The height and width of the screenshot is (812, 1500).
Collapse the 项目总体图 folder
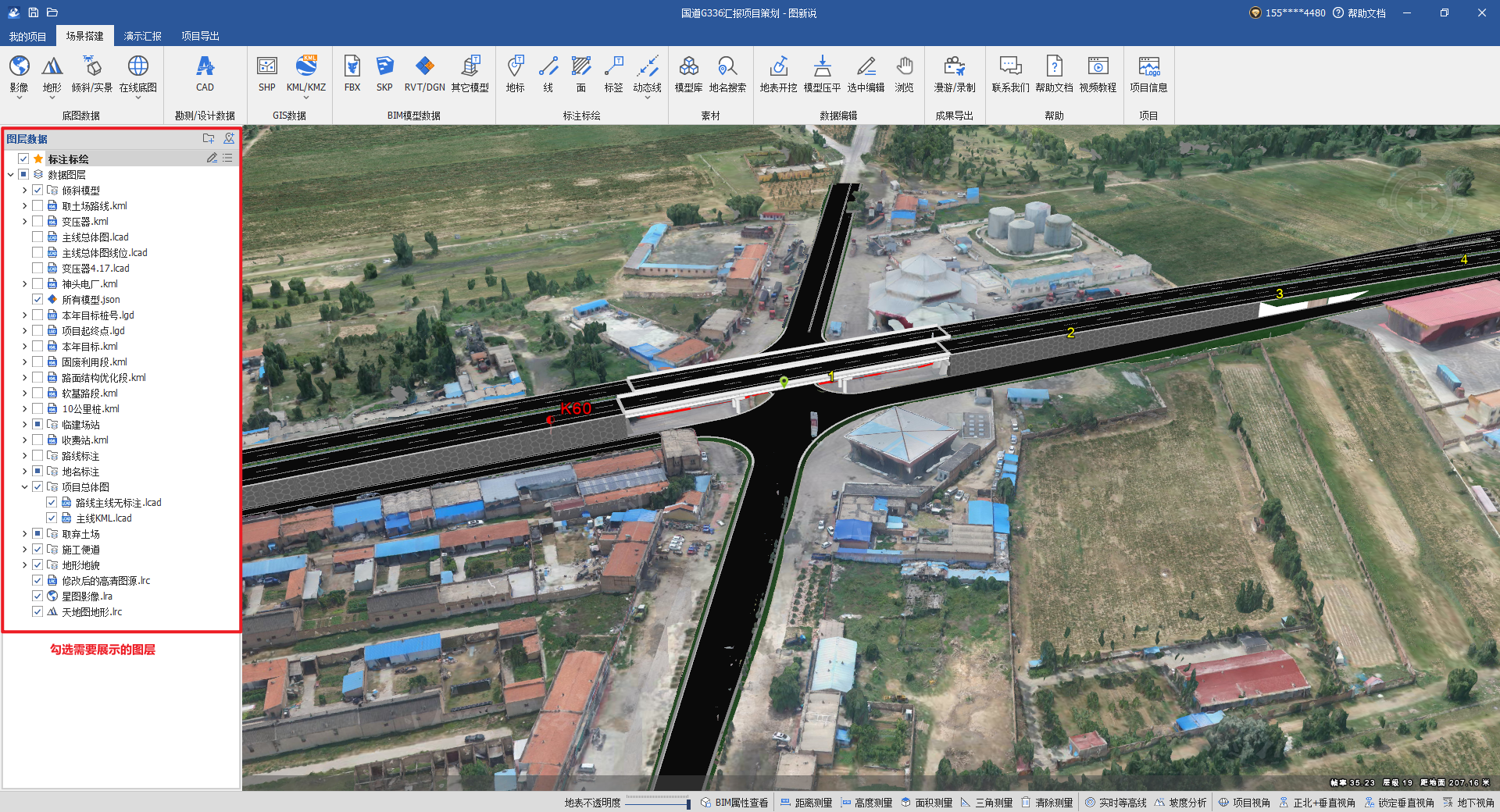click(x=24, y=487)
